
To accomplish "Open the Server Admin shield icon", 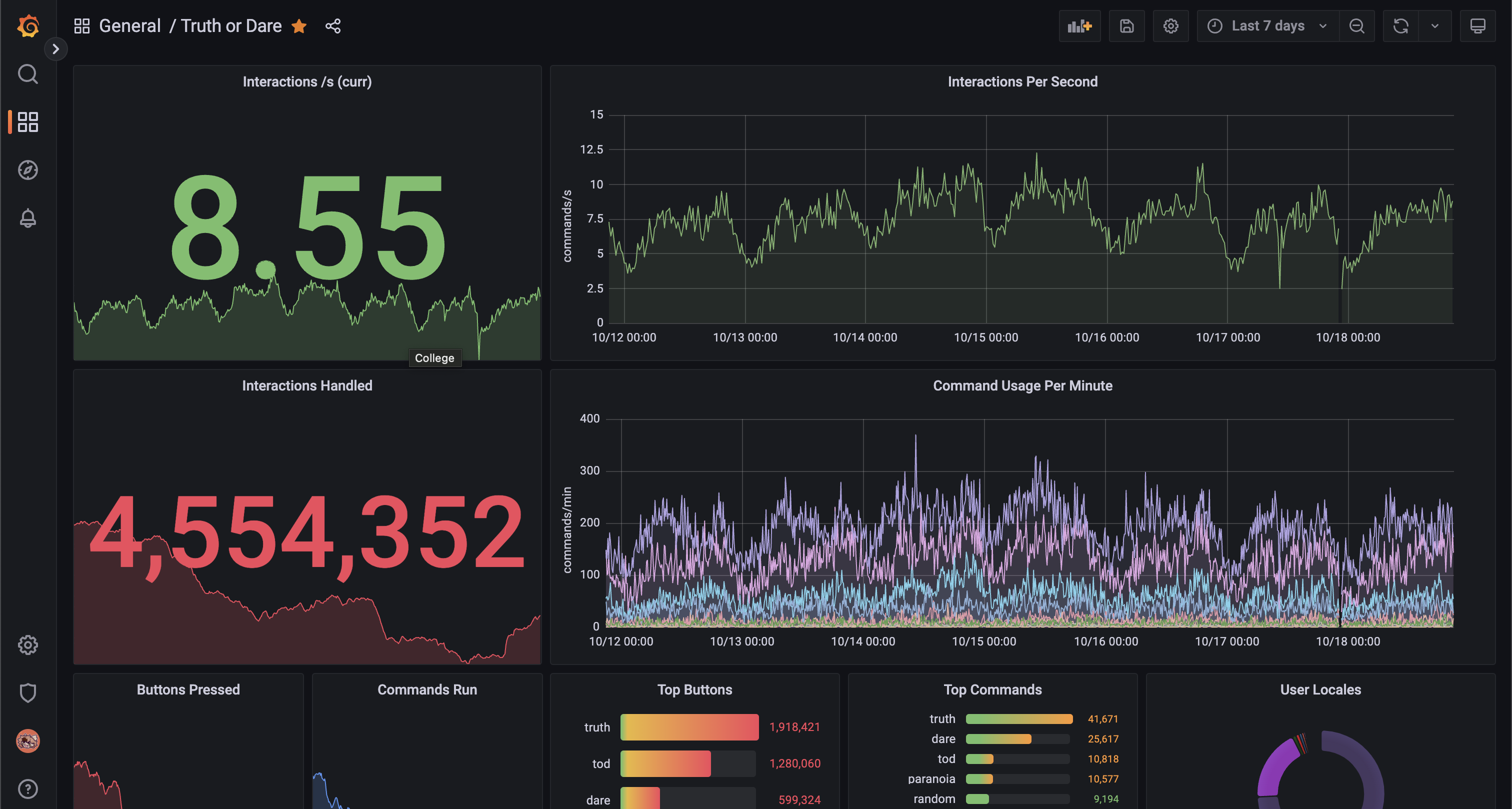I will pyautogui.click(x=27, y=693).
